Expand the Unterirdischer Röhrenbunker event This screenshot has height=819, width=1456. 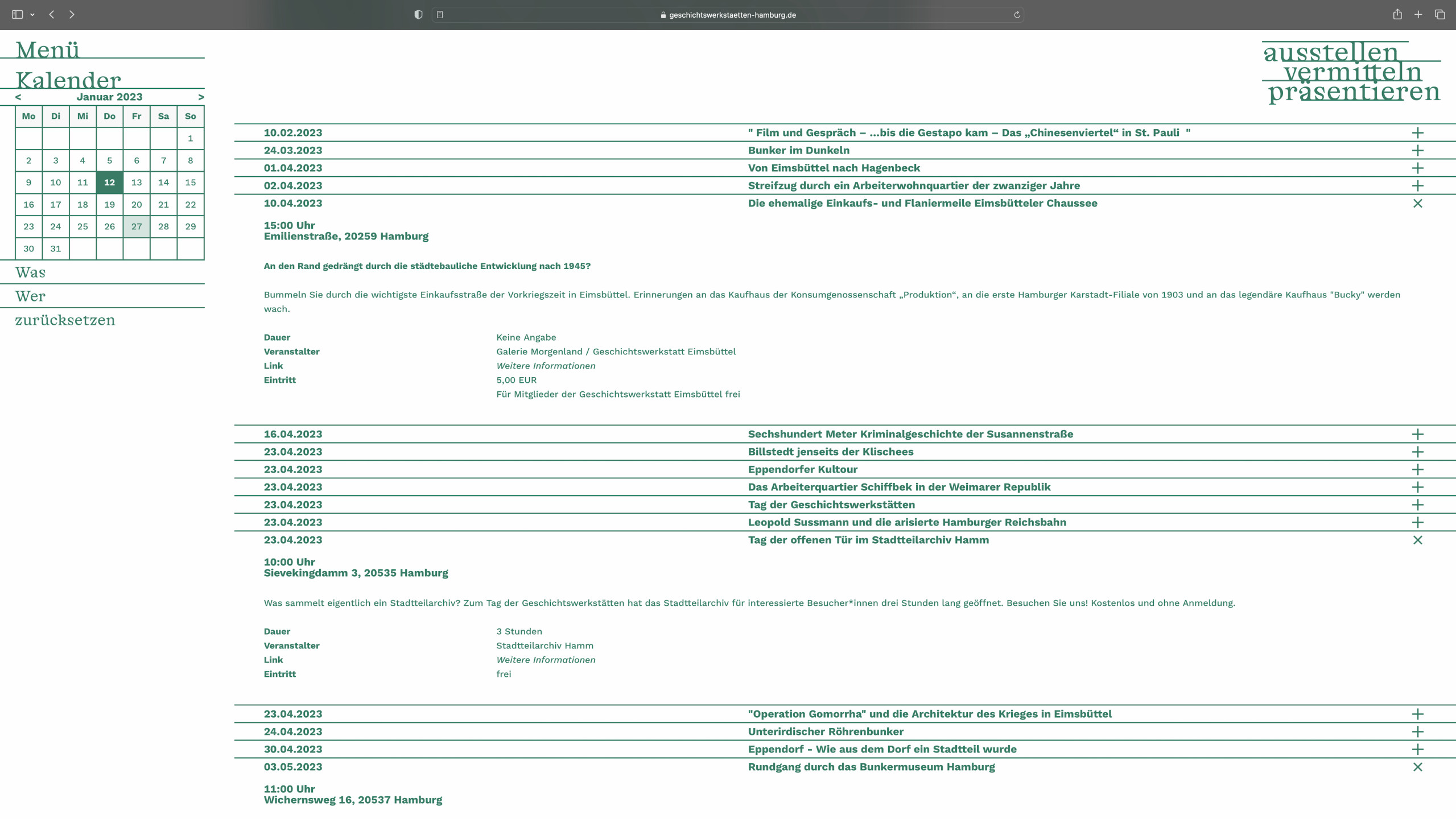click(x=1417, y=732)
